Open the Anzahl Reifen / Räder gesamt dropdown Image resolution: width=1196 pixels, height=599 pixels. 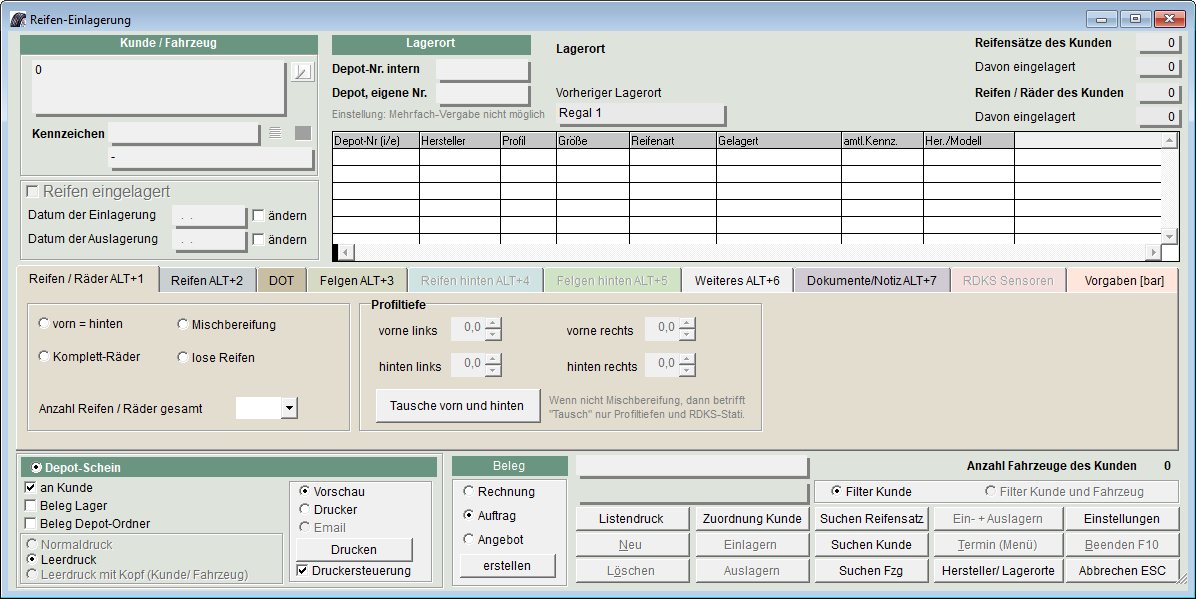[x=289, y=408]
